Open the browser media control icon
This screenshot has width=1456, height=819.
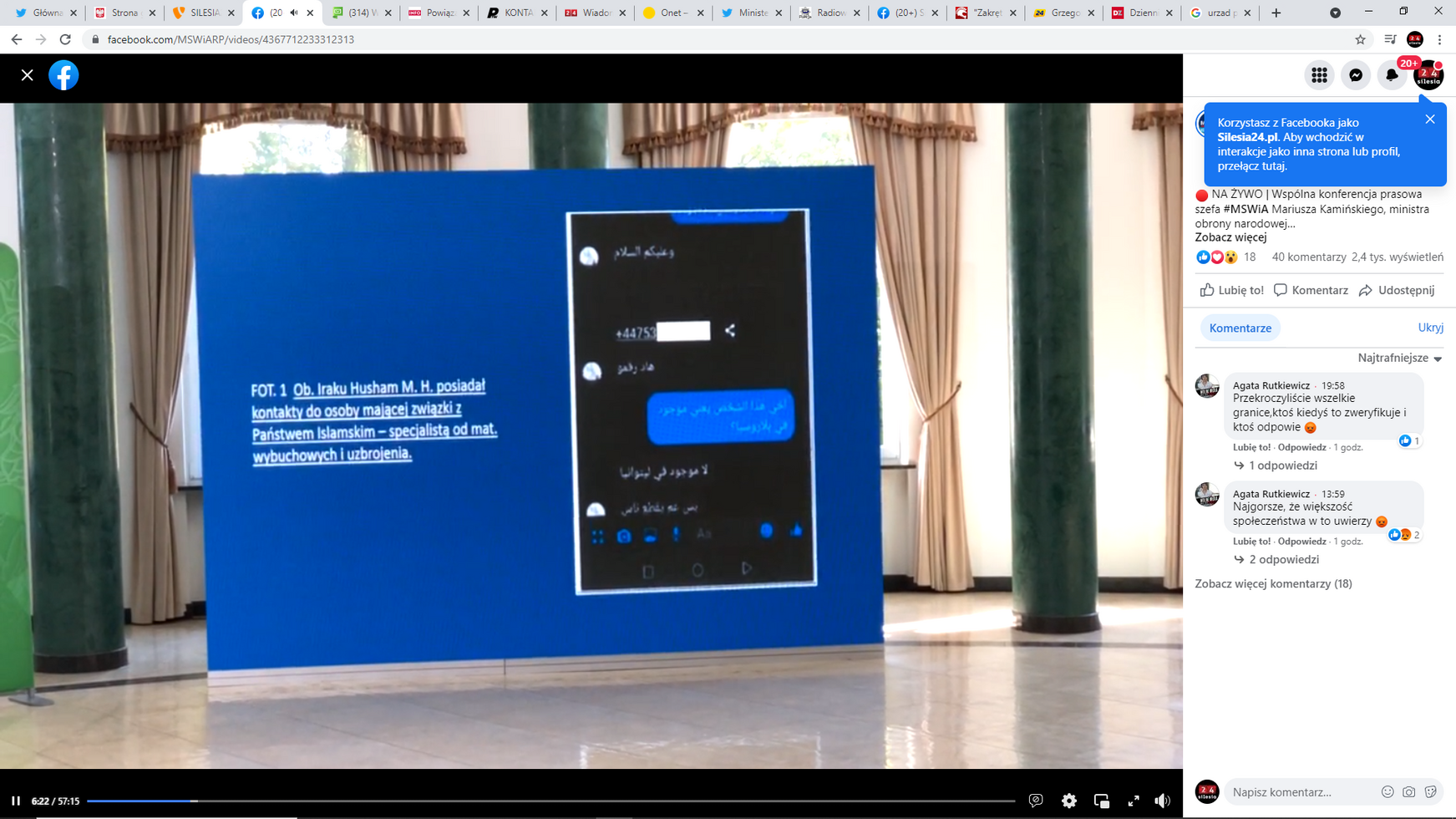(x=1390, y=39)
